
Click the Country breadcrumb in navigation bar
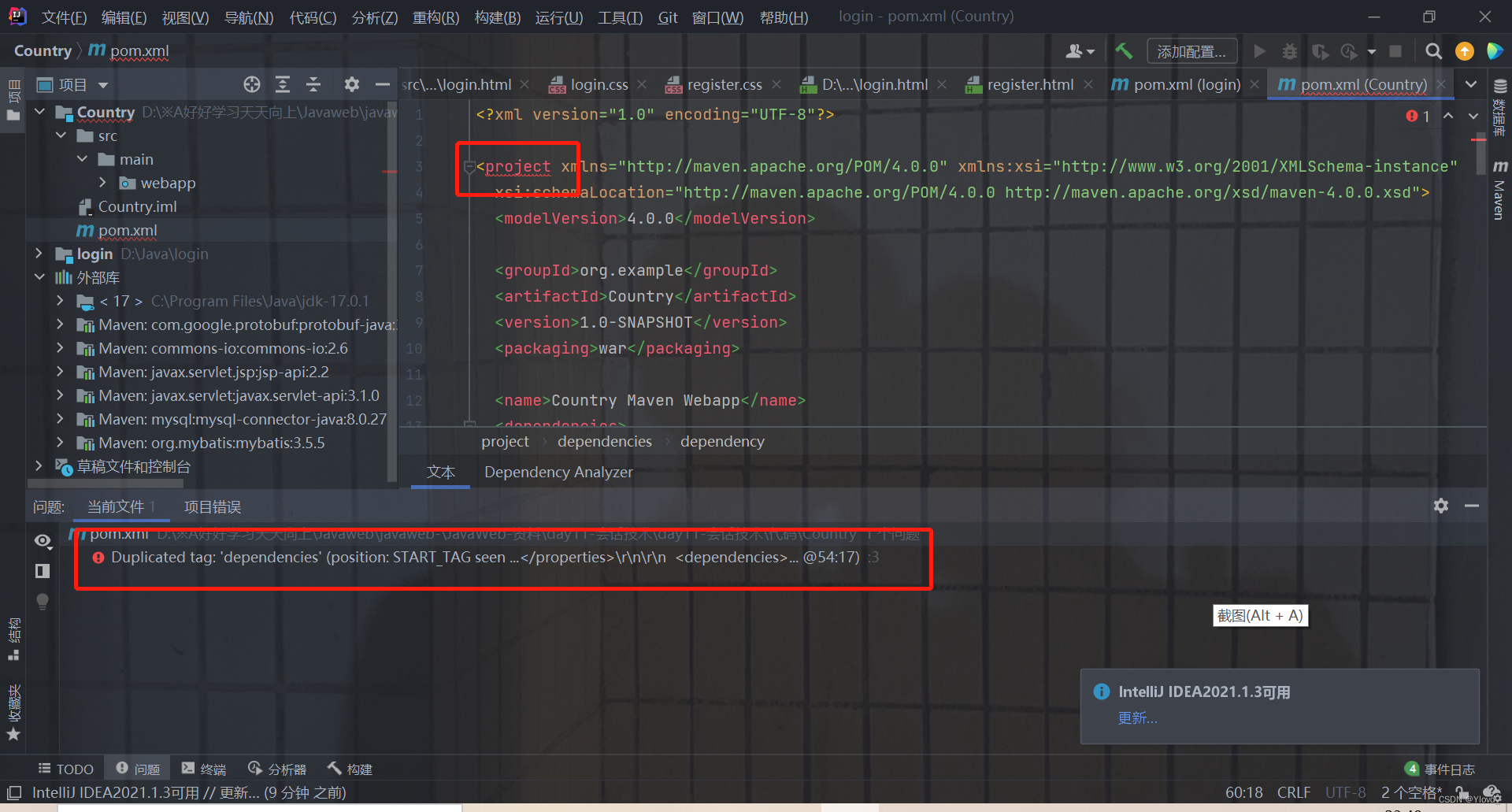(43, 50)
